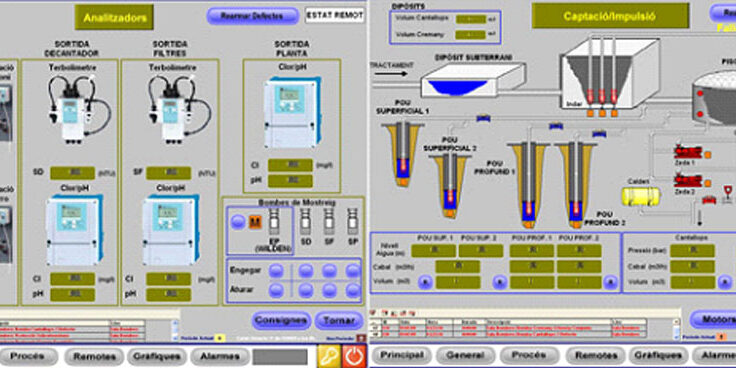
Task: Select the Pou Superficial 2 well graphic
Action: (x=450, y=185)
